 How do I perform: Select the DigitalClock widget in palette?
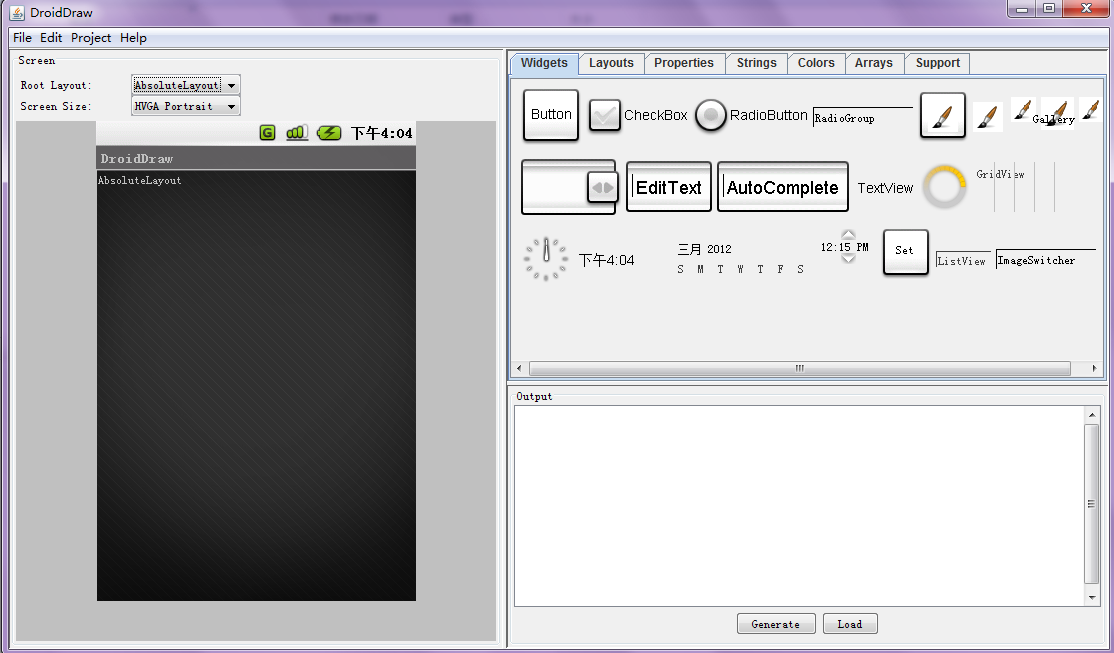point(606,260)
